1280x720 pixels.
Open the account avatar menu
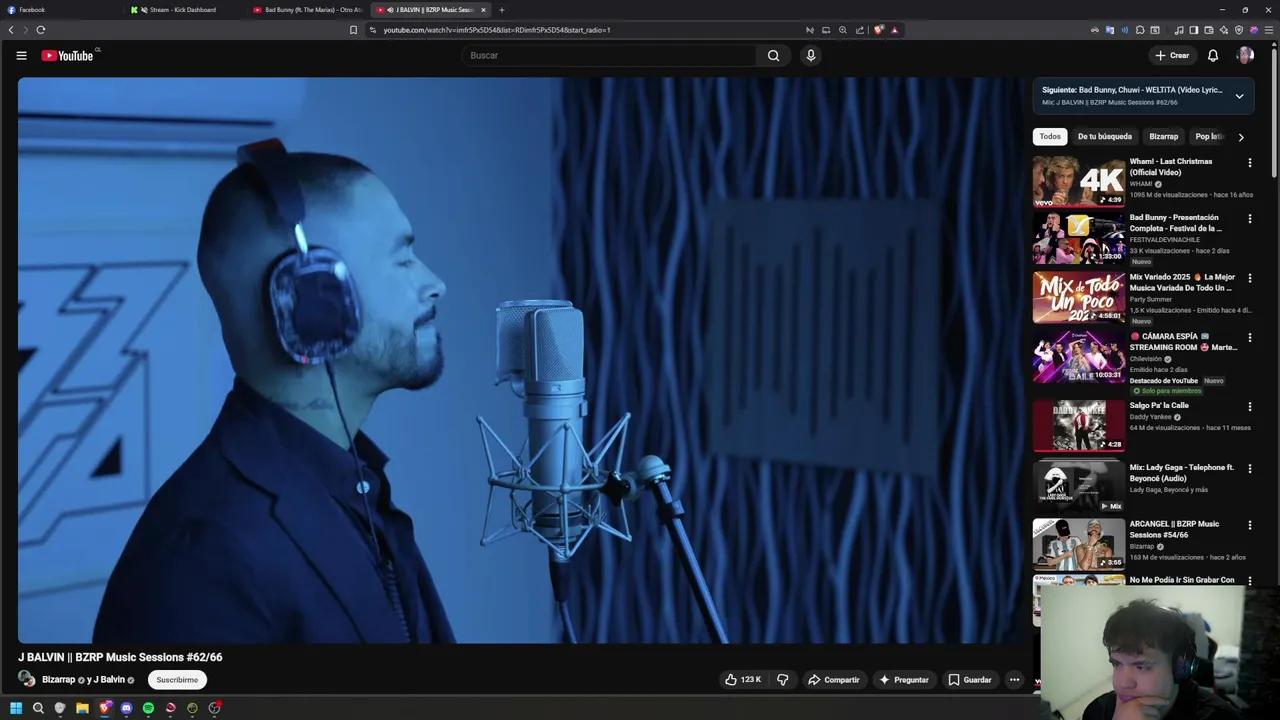pyautogui.click(x=1245, y=56)
